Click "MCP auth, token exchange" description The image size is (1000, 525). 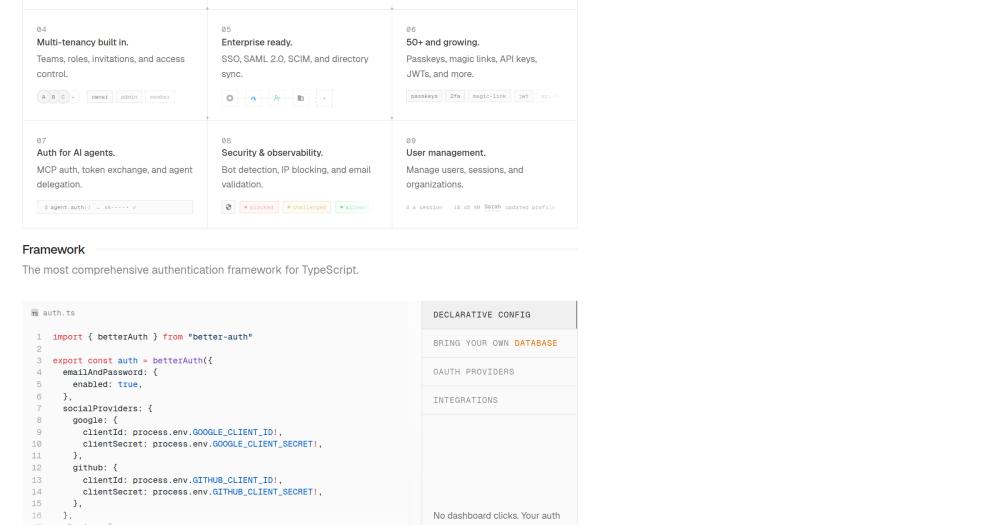(114, 177)
